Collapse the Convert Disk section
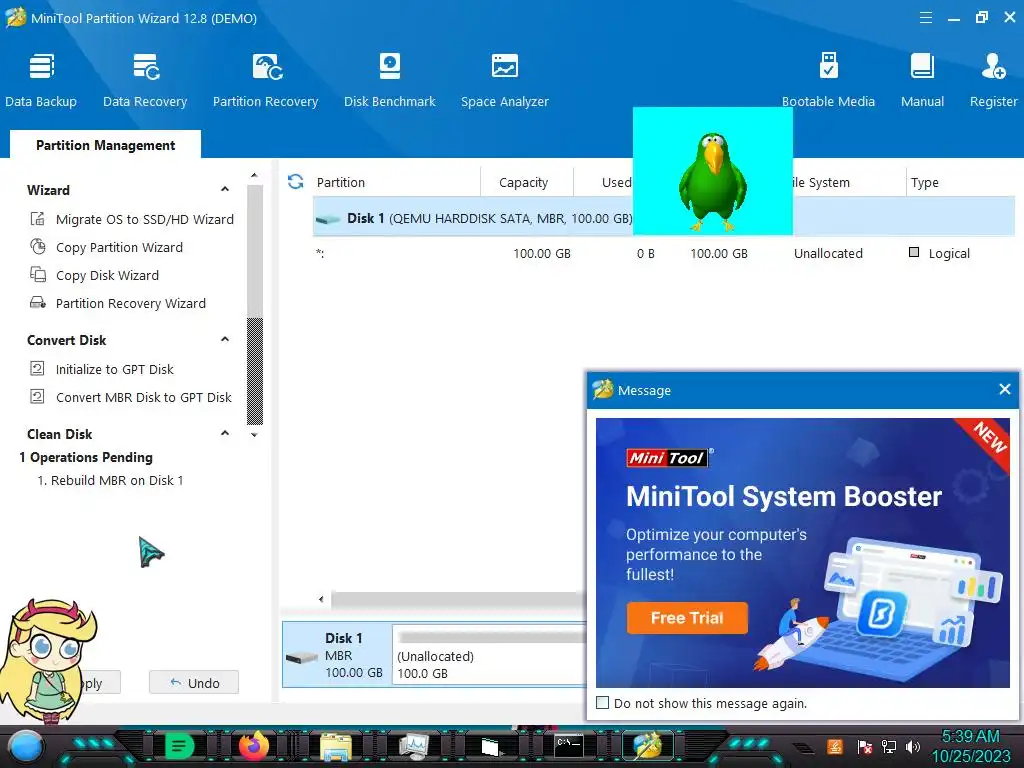The image size is (1024, 768). [x=225, y=339]
